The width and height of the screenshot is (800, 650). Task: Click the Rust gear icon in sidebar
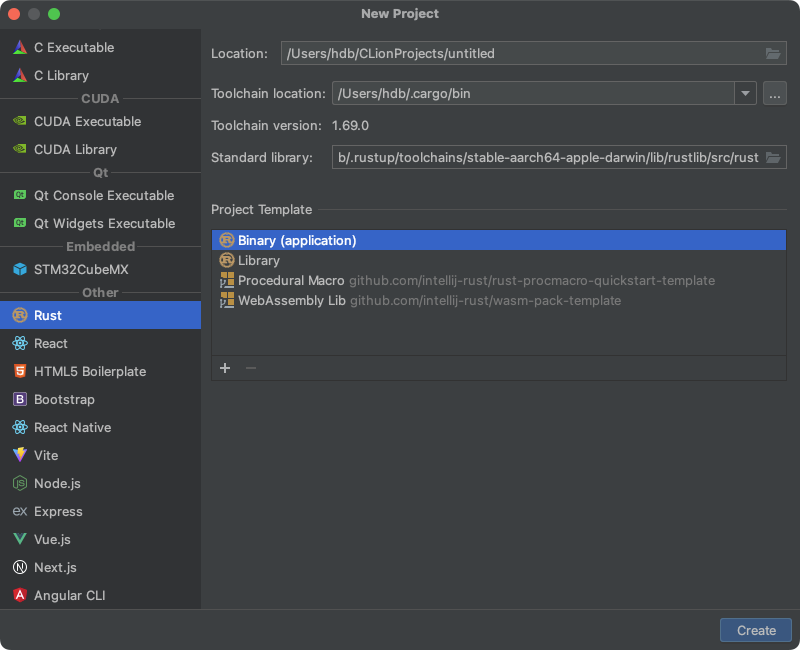20,315
